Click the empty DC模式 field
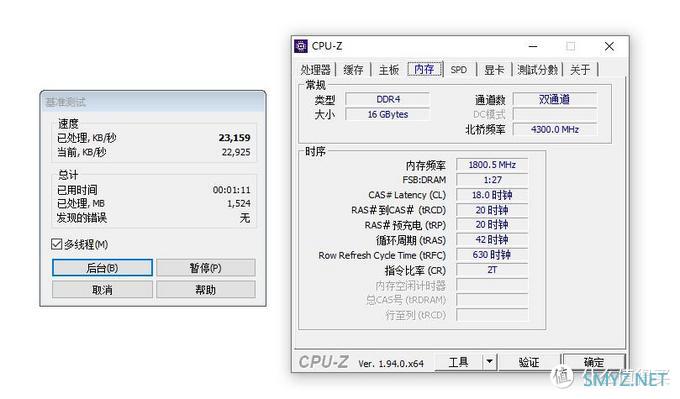Viewport: 680px width, 399px height. pos(555,114)
